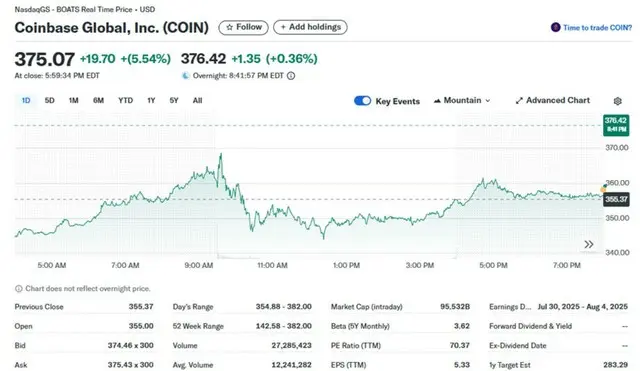Select the YTD chart range
This screenshot has height=371, width=640.
[x=125, y=100]
